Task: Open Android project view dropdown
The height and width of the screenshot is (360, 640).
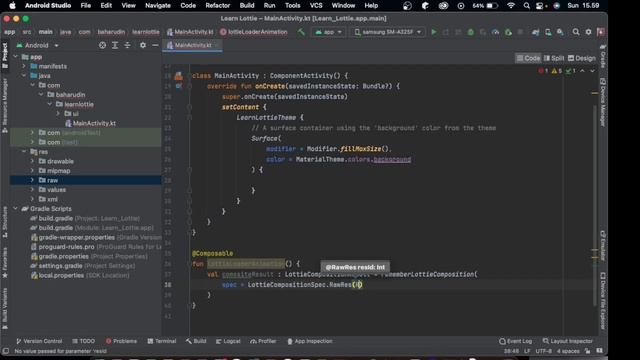Action: [x=38, y=45]
